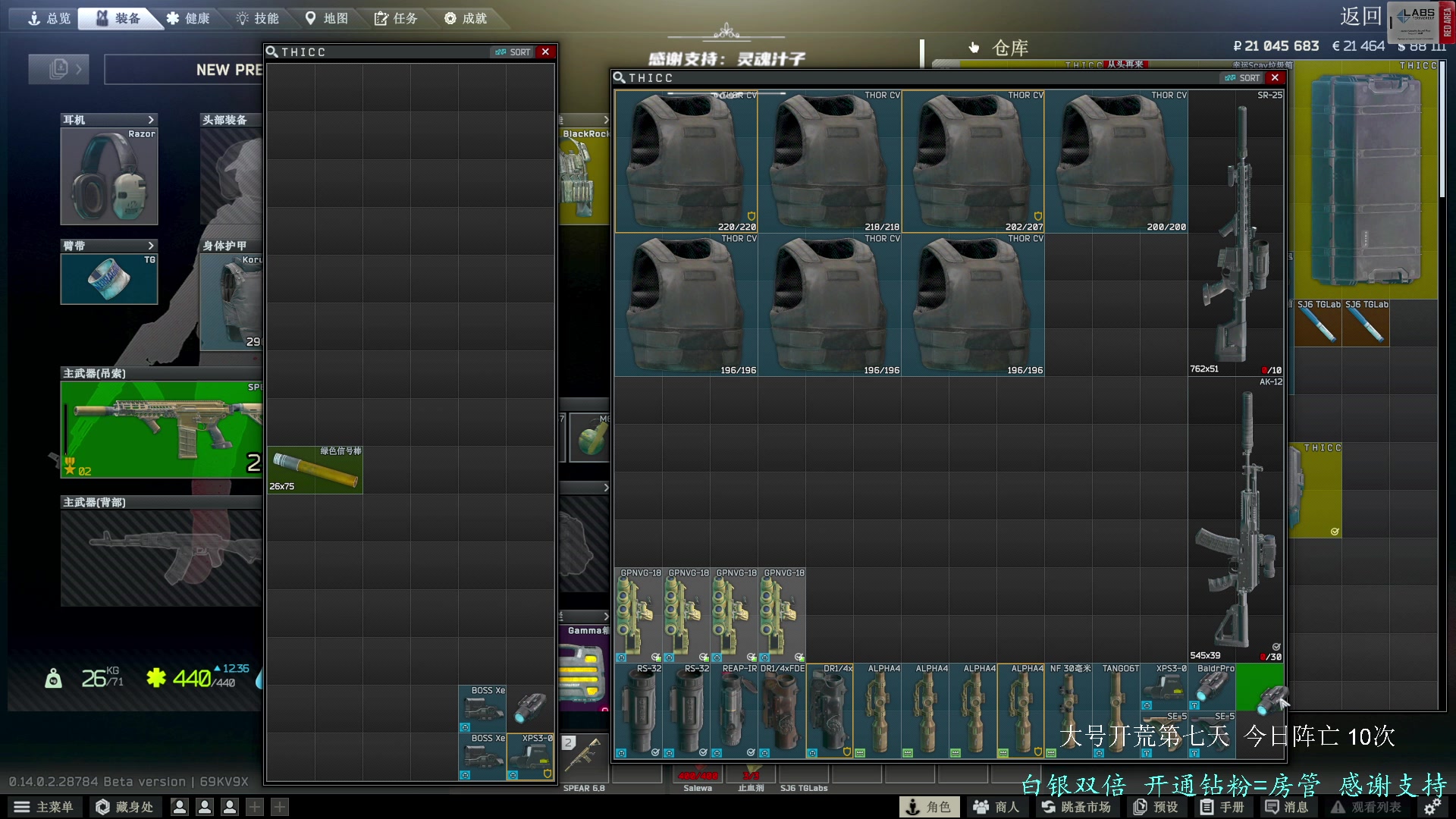Click the Razor headset in the 耳机 slot
Image resolution: width=1456 pixels, height=819 pixels.
pyautogui.click(x=109, y=176)
